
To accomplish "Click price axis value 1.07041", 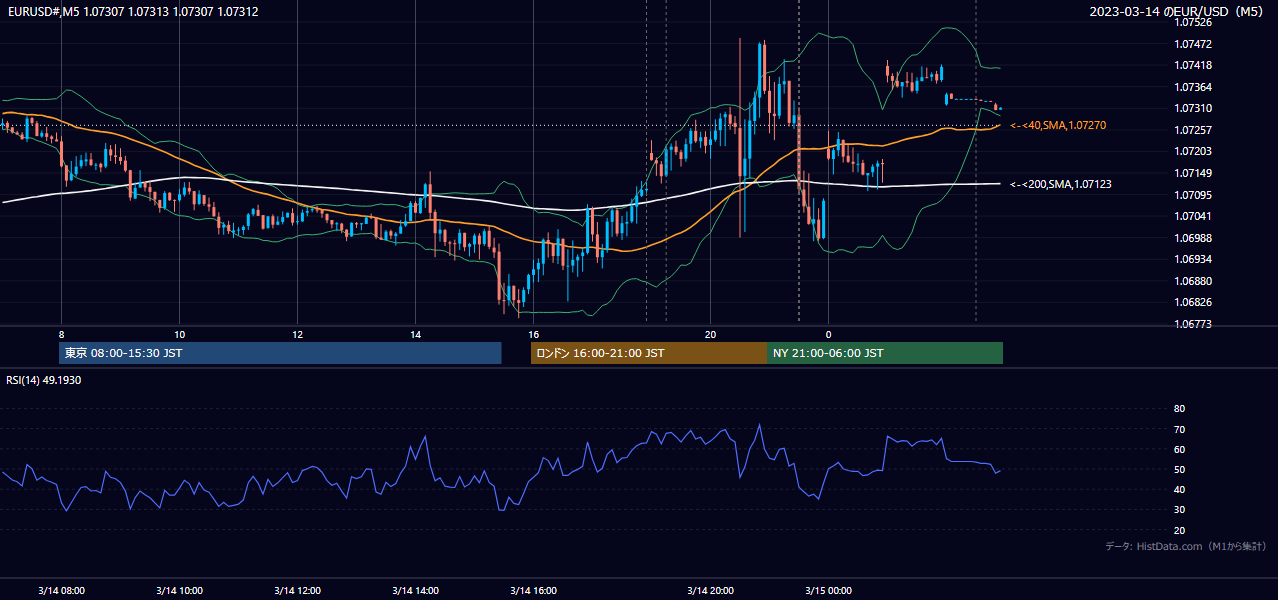I will click(1192, 216).
